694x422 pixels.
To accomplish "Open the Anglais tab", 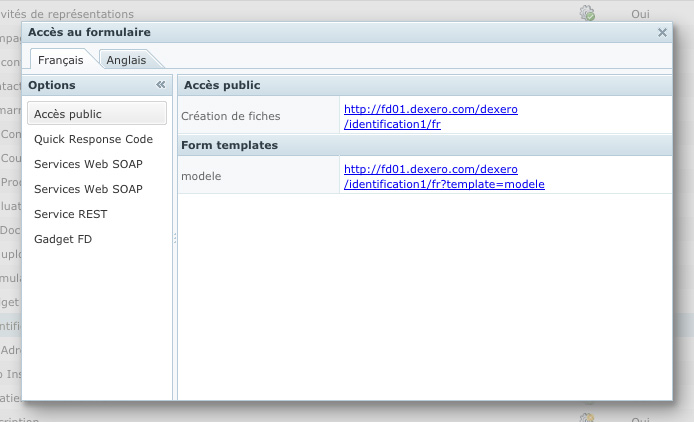I will (126, 61).
